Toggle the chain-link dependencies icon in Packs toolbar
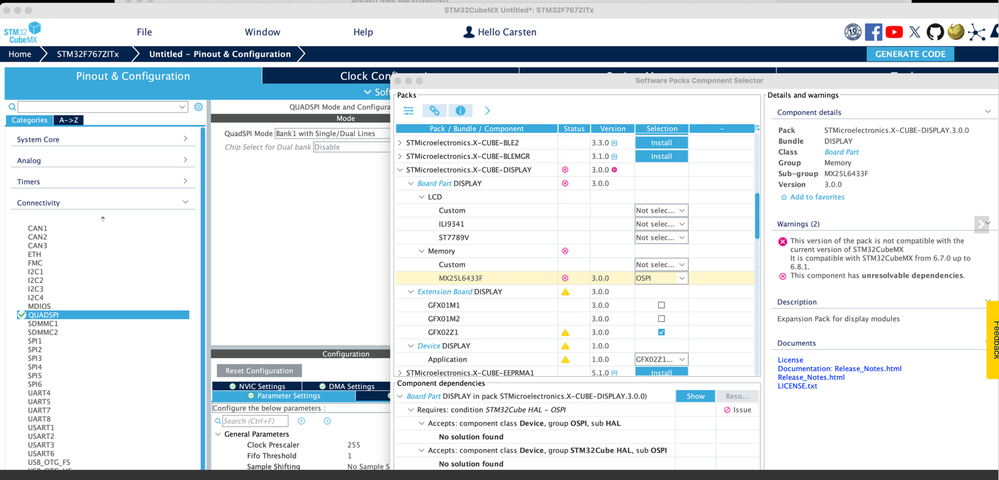The height and width of the screenshot is (480, 999). coord(434,110)
